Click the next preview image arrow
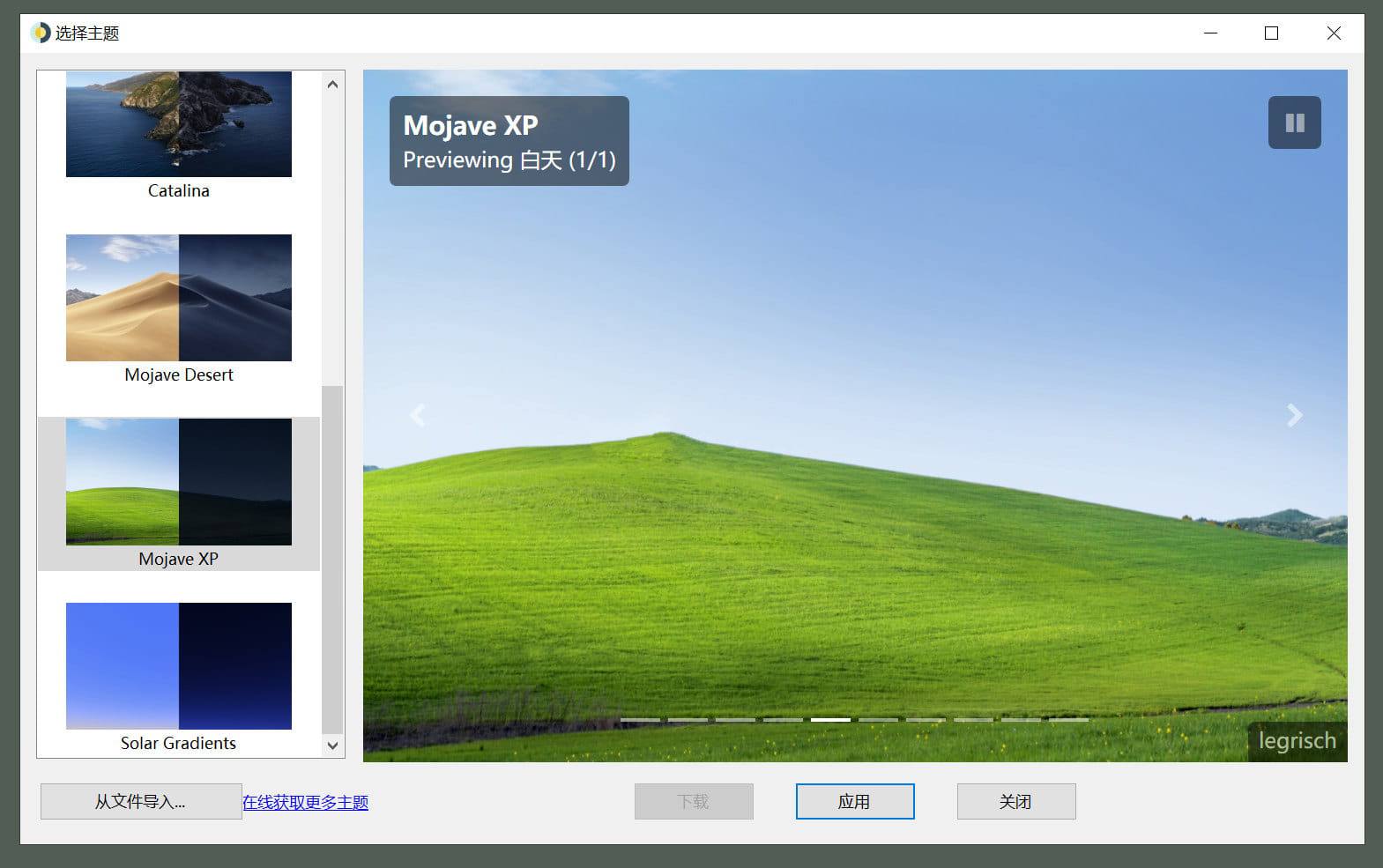The width and height of the screenshot is (1383, 868). (x=1293, y=415)
